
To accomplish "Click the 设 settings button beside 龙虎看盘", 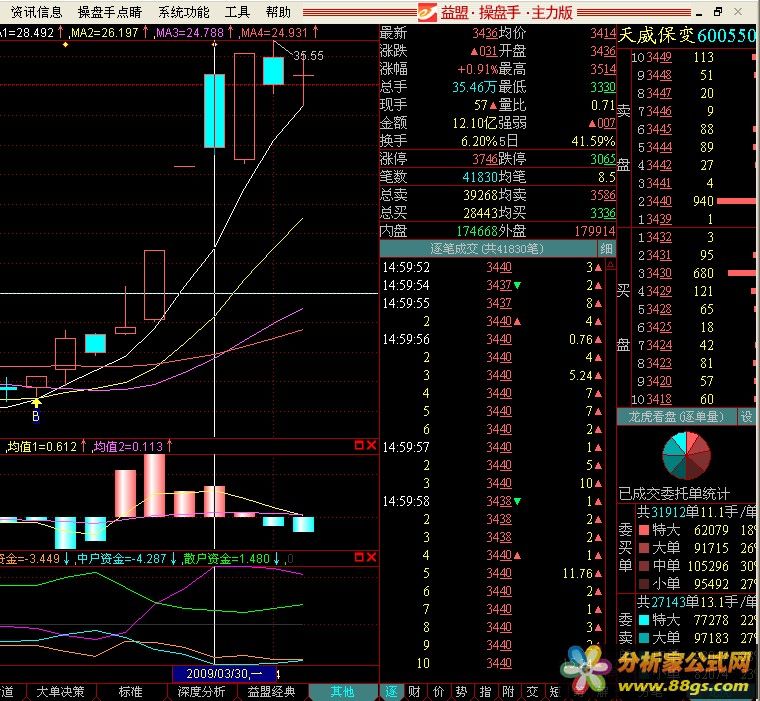I will (746, 416).
